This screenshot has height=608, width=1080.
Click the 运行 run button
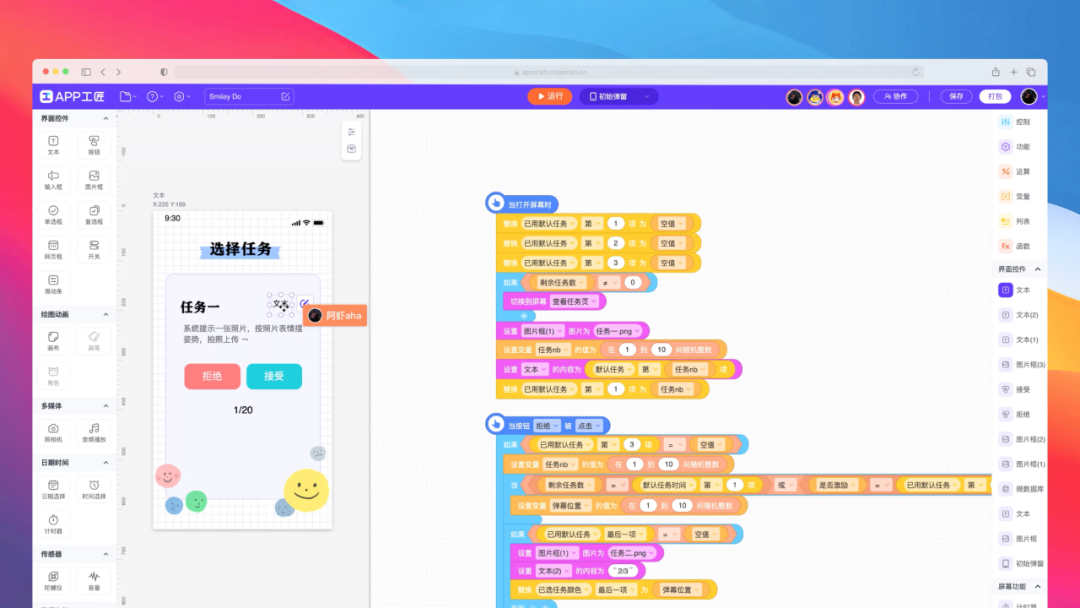[550, 96]
